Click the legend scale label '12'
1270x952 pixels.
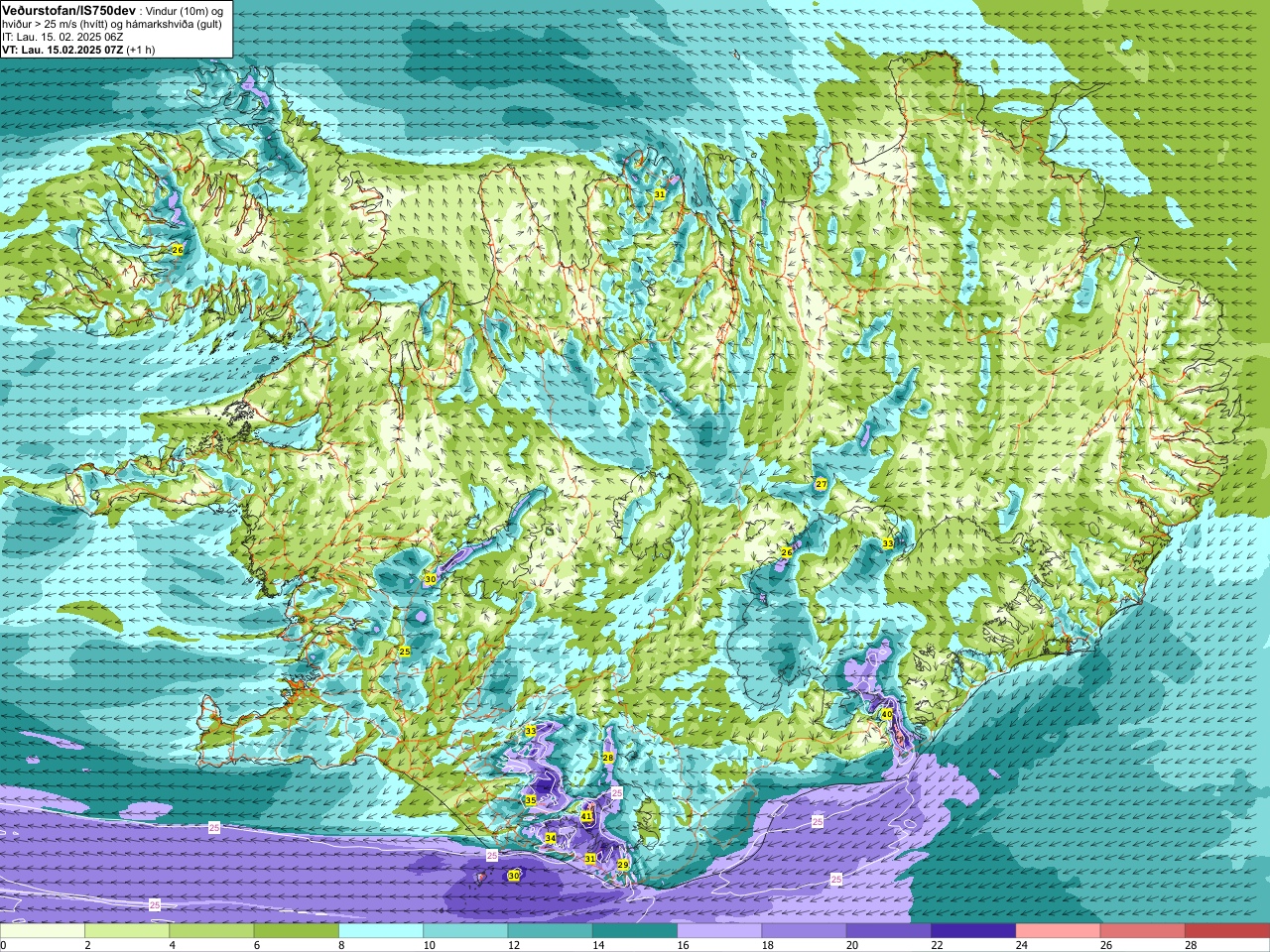(x=513, y=945)
